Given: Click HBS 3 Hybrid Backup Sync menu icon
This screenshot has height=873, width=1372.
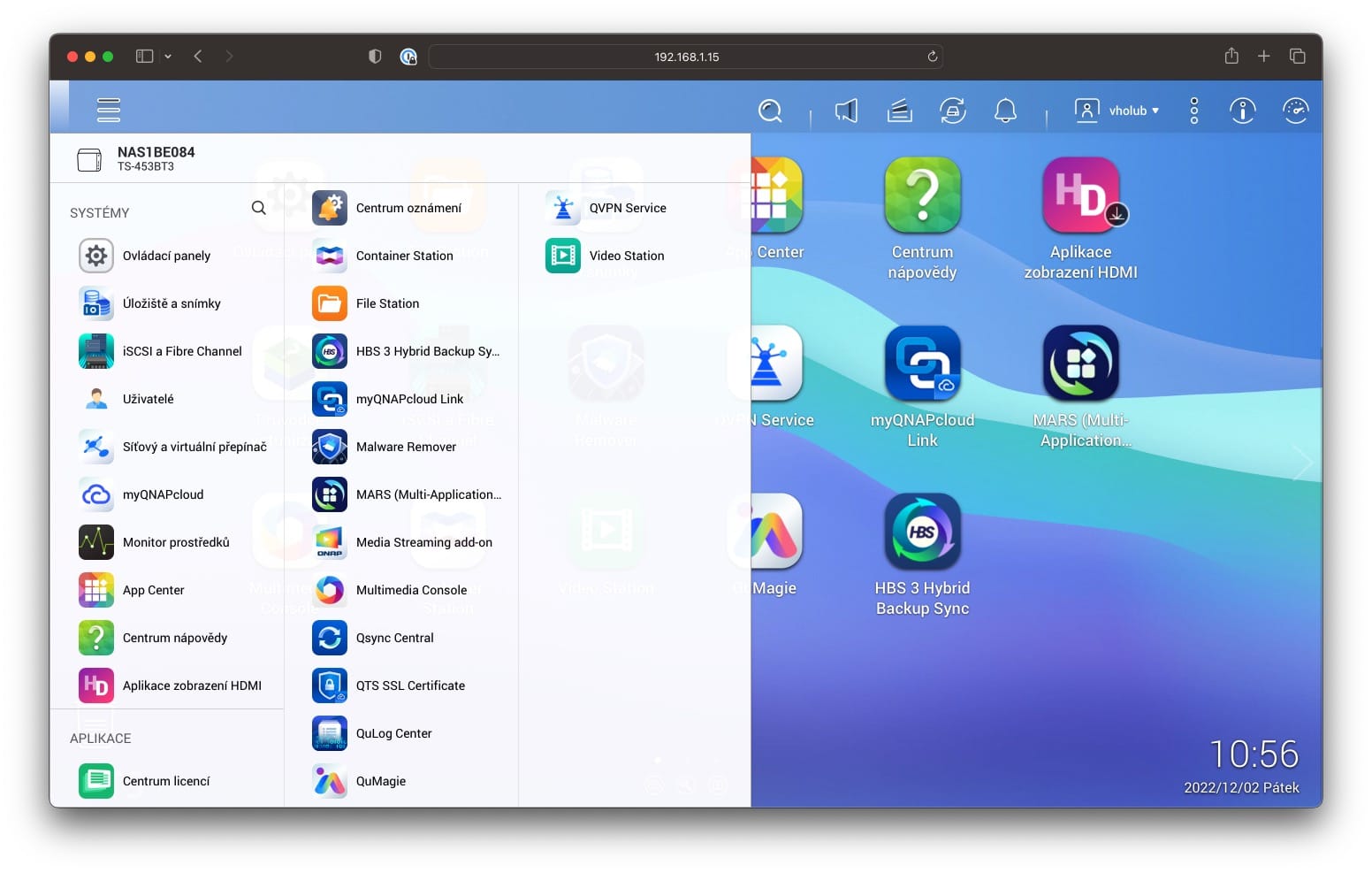Looking at the screenshot, I should [330, 351].
